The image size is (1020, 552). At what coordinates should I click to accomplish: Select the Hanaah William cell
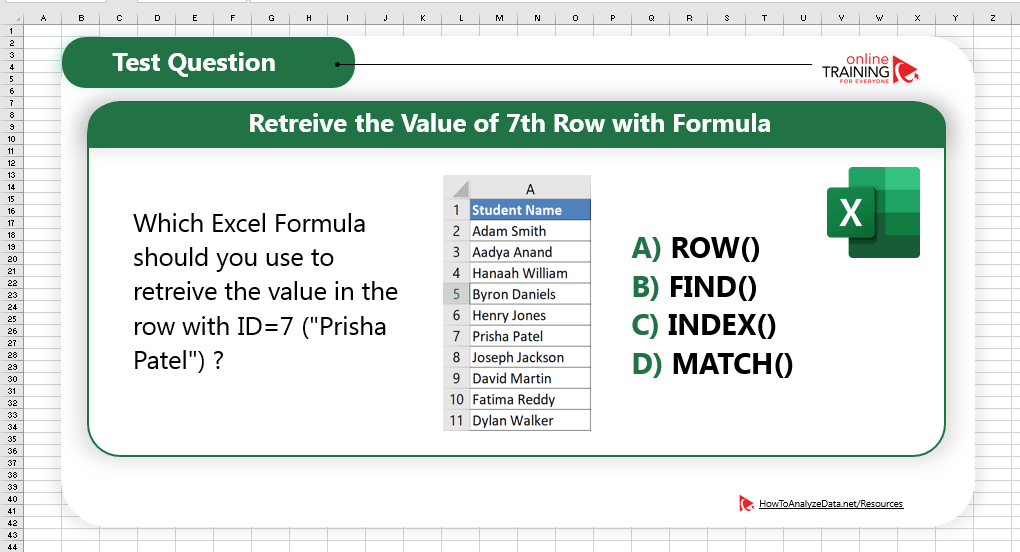tap(530, 273)
